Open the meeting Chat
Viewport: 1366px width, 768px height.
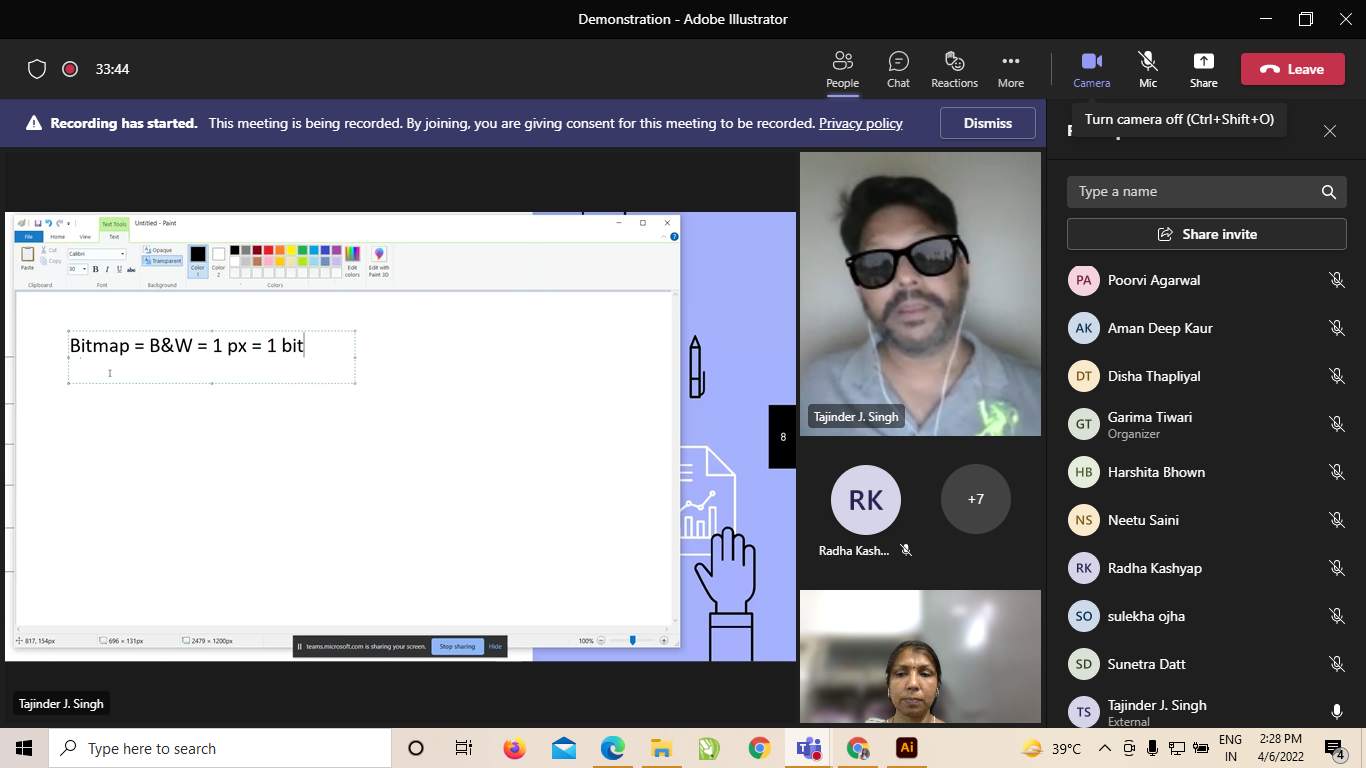pyautogui.click(x=898, y=69)
